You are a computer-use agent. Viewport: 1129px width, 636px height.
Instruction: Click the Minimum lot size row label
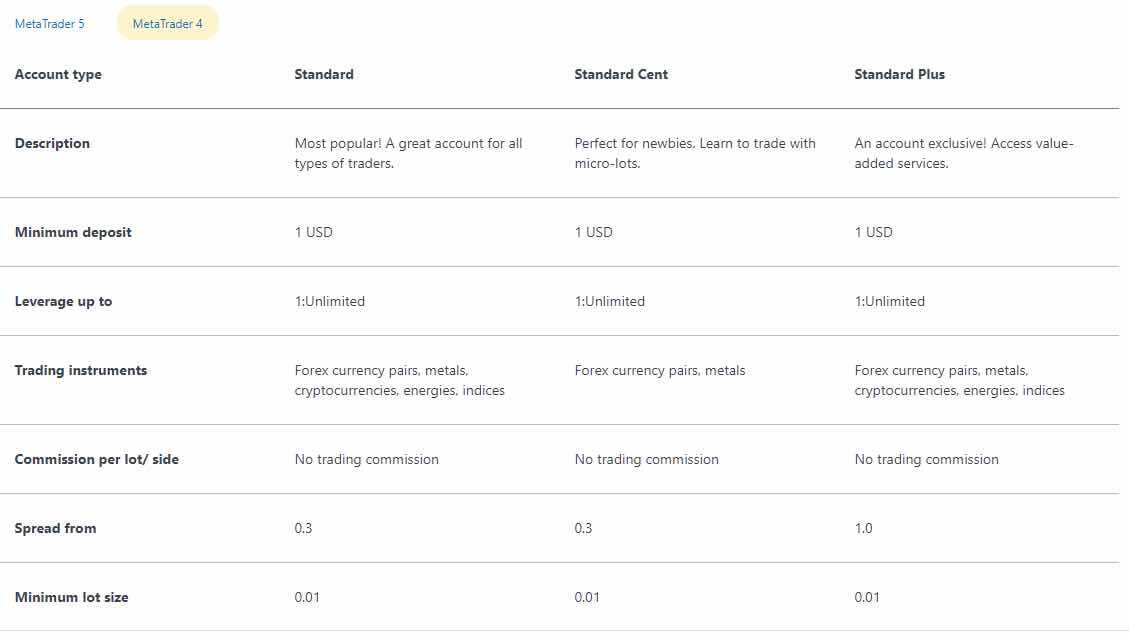coord(72,597)
